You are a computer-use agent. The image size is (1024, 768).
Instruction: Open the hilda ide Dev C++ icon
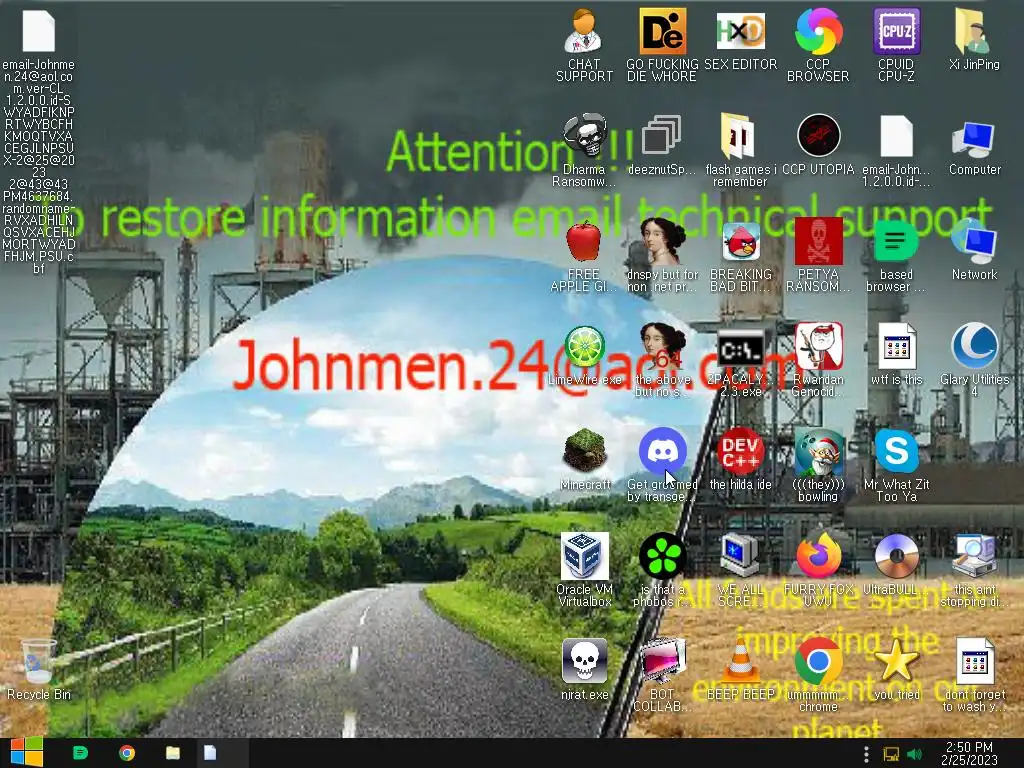click(x=740, y=461)
